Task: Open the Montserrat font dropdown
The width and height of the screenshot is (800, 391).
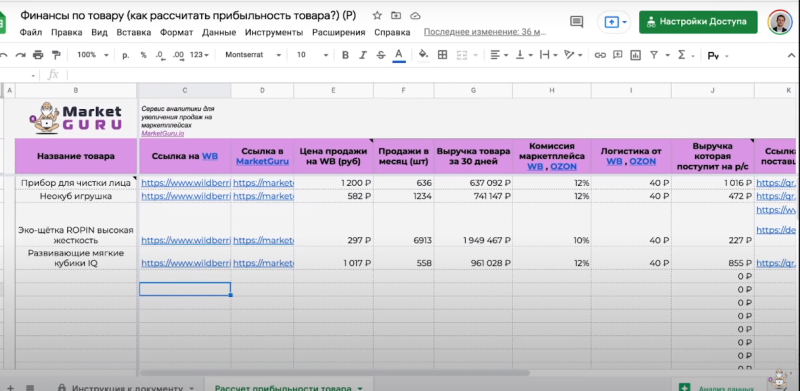Action: (x=253, y=55)
